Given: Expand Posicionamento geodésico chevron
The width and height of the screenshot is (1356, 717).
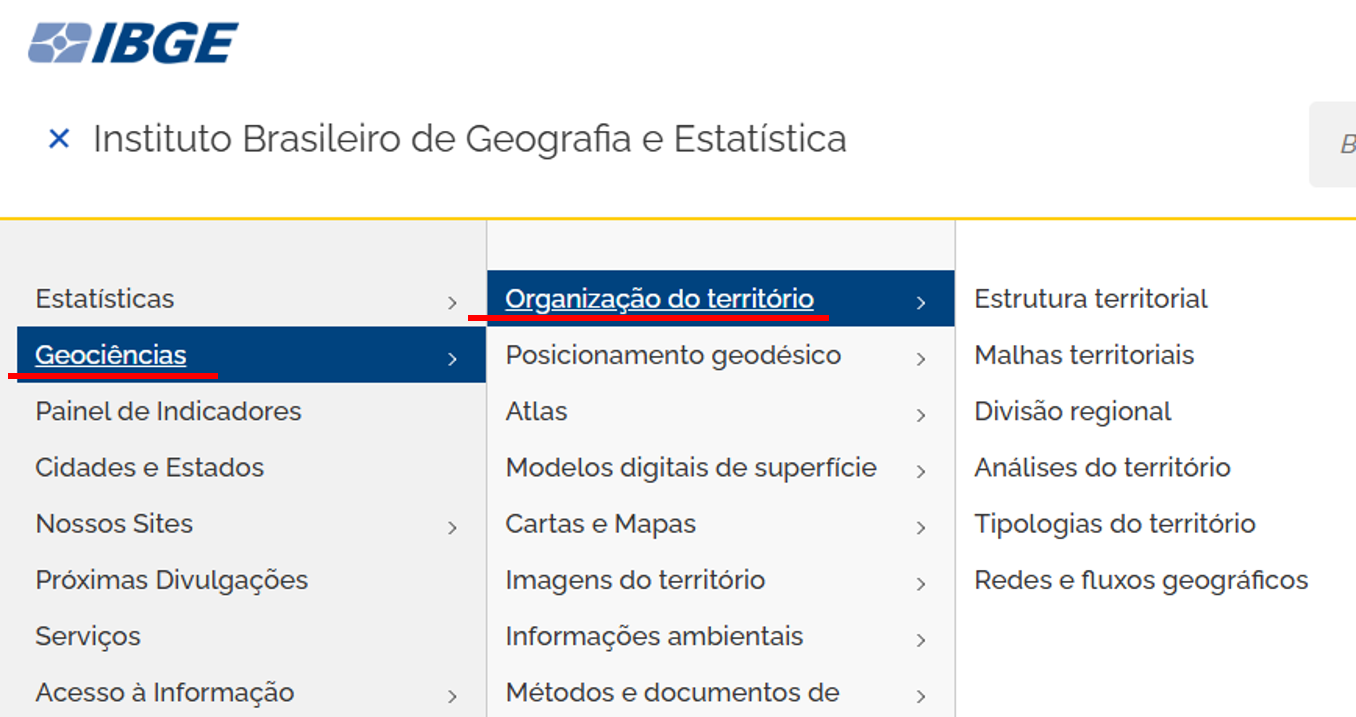Looking at the screenshot, I should (x=921, y=358).
